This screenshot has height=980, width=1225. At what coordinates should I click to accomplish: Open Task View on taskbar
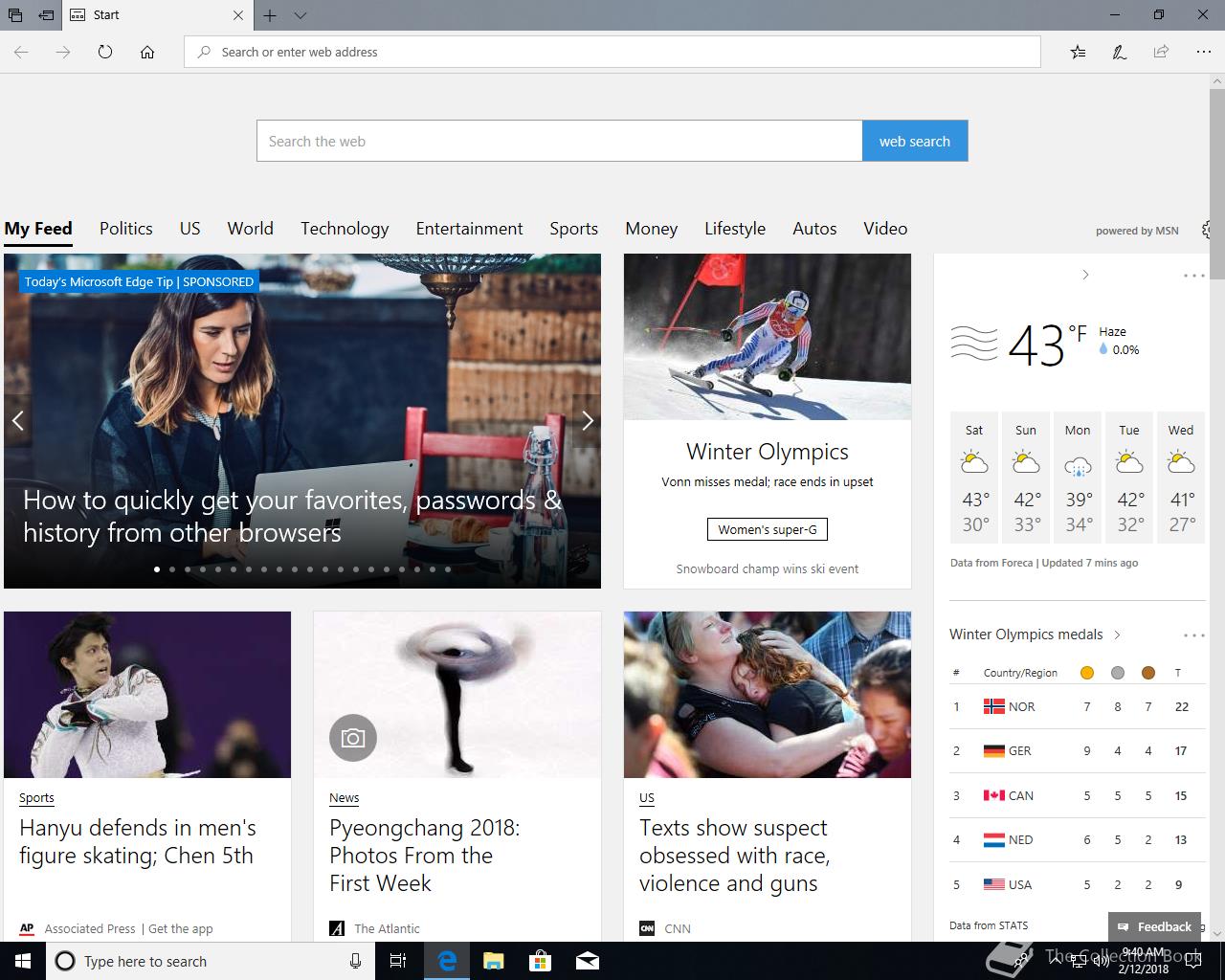pyautogui.click(x=398, y=961)
